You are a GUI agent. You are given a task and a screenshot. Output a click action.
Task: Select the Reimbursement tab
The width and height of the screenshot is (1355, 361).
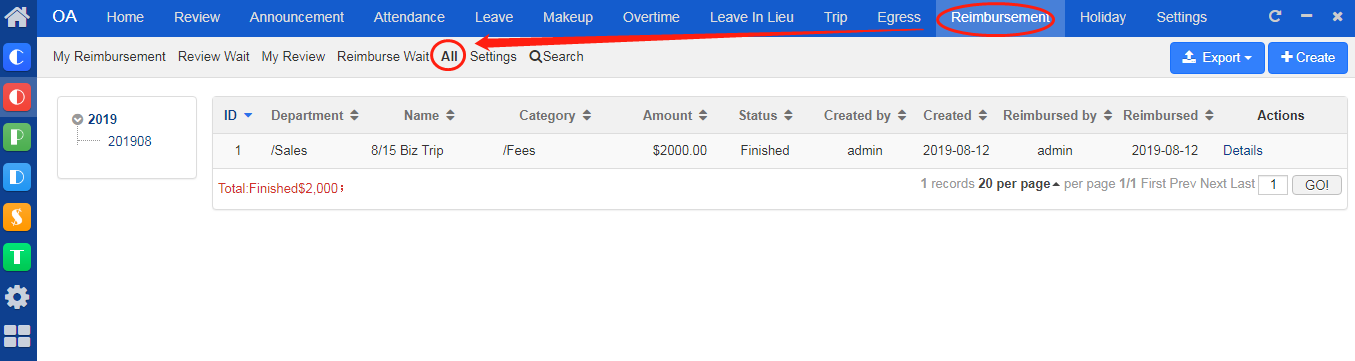tap(1000, 17)
